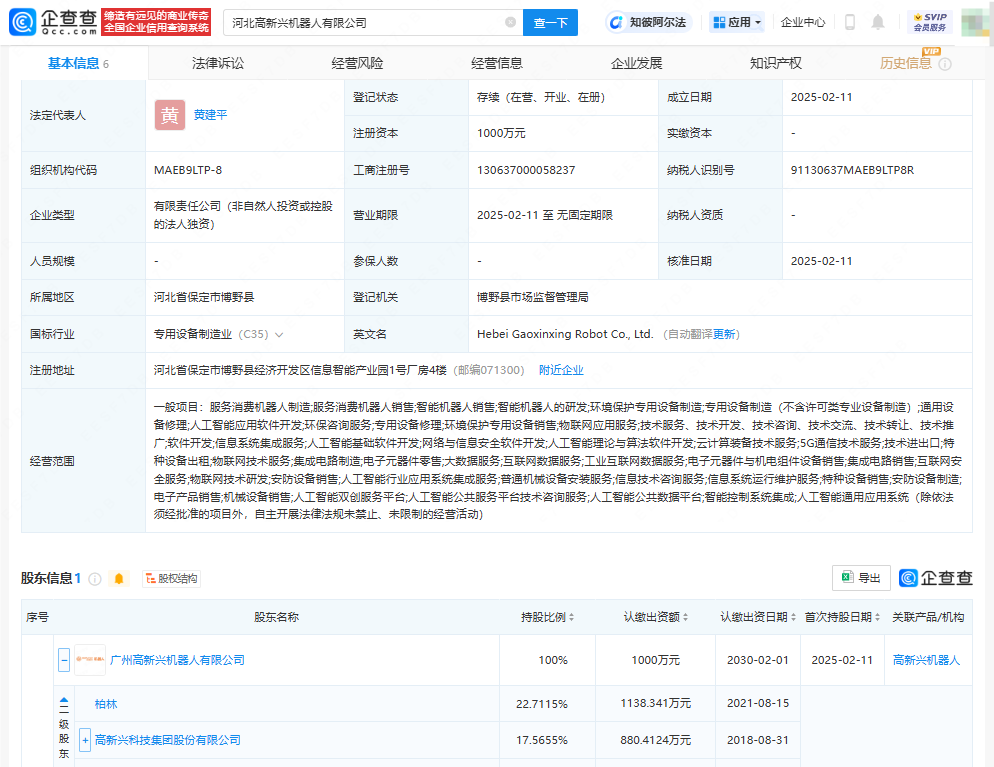Click the orange bell beside 股东信息
Viewport: 994px width, 767px height.
coord(119,578)
